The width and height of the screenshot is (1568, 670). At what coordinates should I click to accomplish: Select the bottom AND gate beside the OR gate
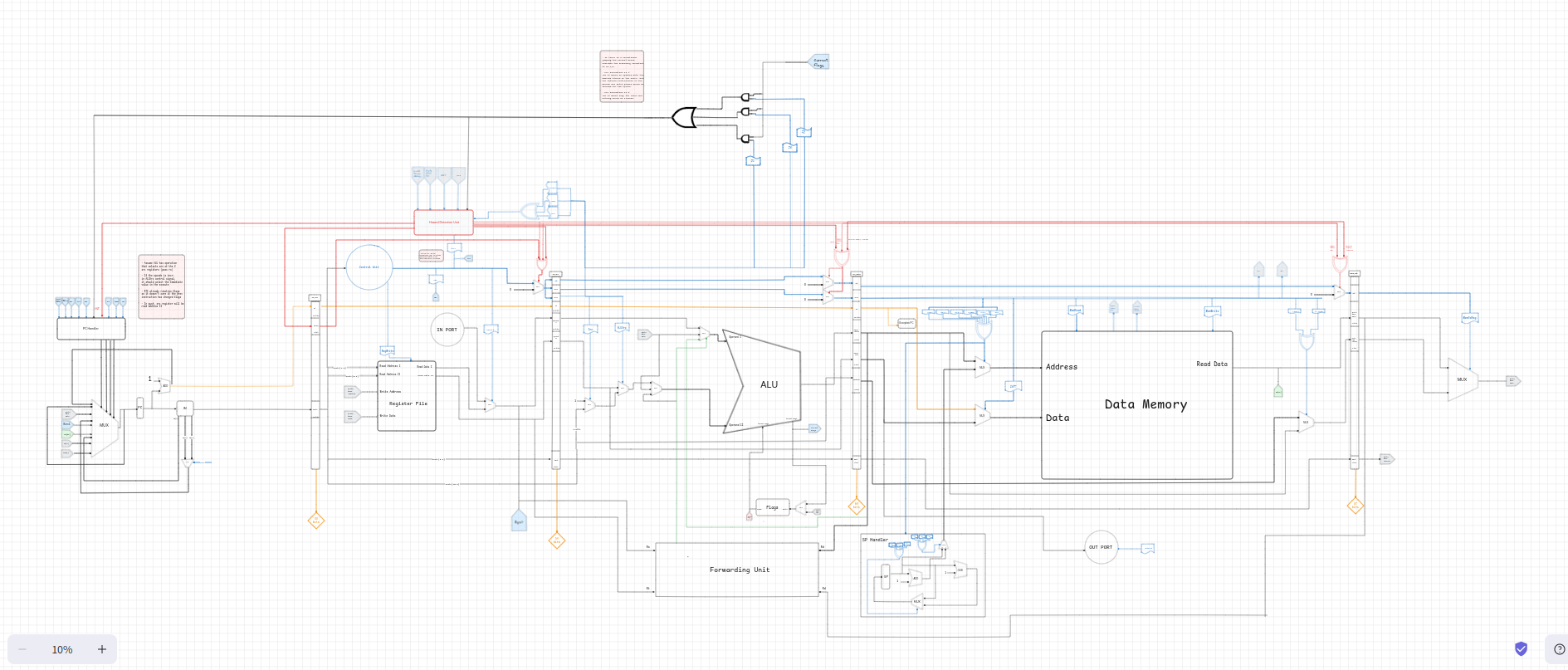tap(746, 139)
